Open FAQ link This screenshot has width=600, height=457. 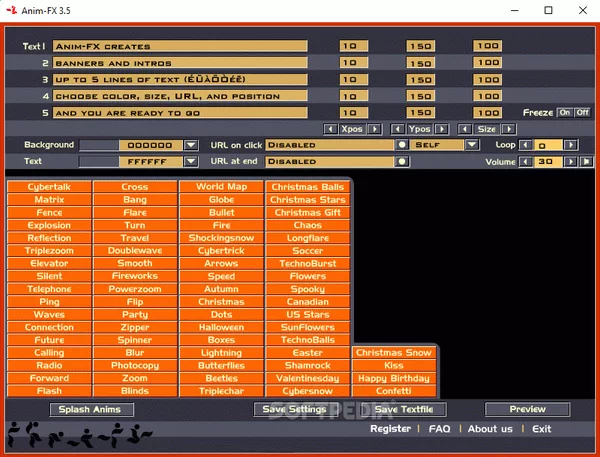tap(439, 429)
